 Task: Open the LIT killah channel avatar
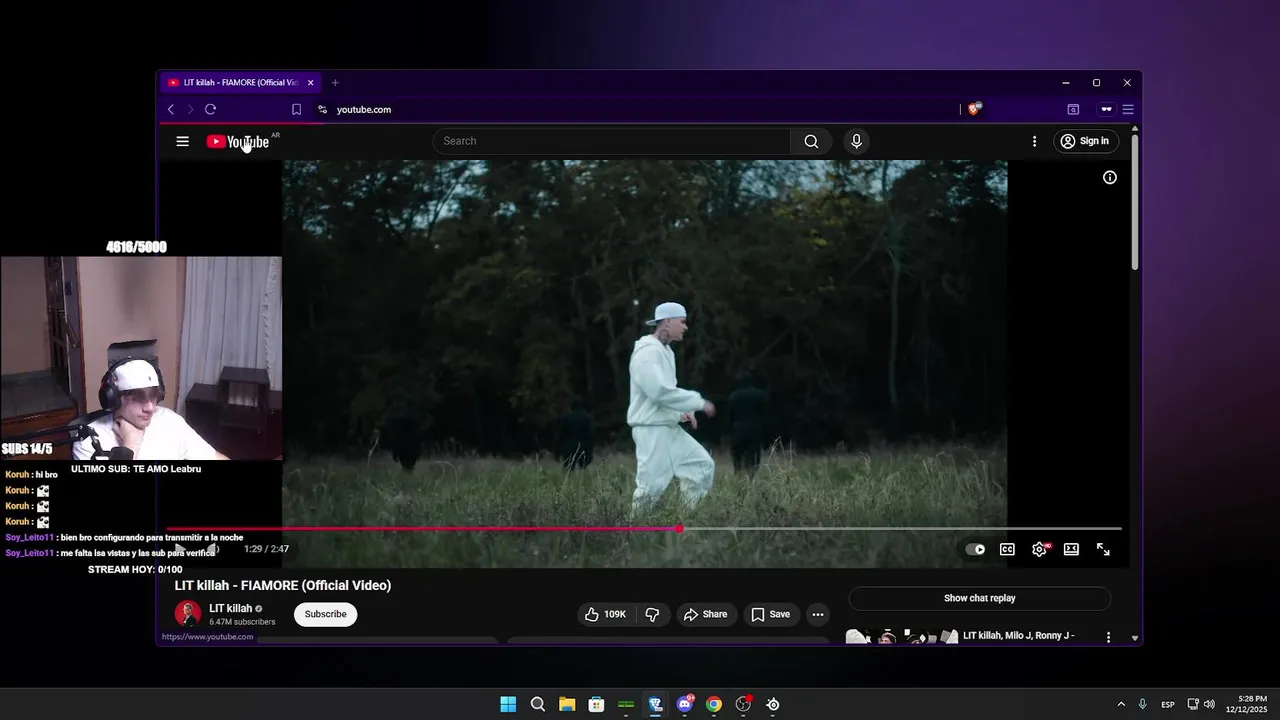coord(188,614)
